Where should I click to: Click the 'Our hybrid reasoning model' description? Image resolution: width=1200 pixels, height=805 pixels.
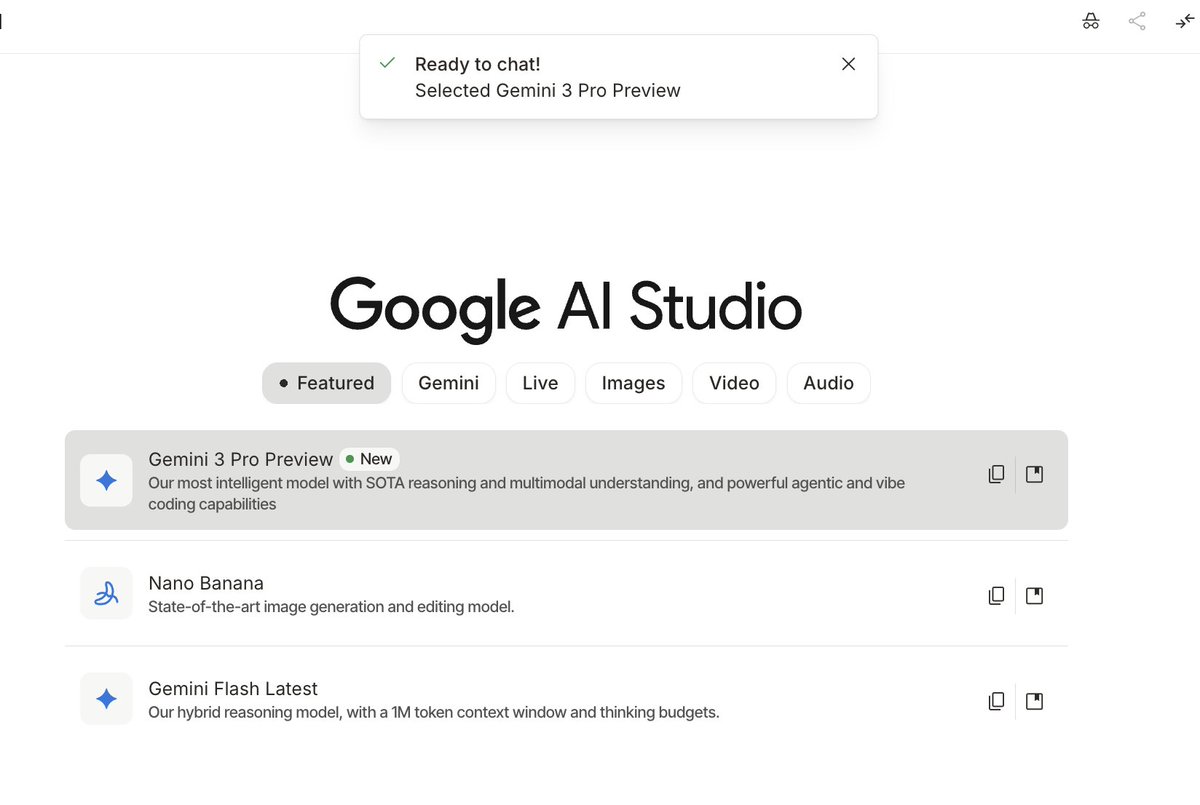pyautogui.click(x=434, y=713)
